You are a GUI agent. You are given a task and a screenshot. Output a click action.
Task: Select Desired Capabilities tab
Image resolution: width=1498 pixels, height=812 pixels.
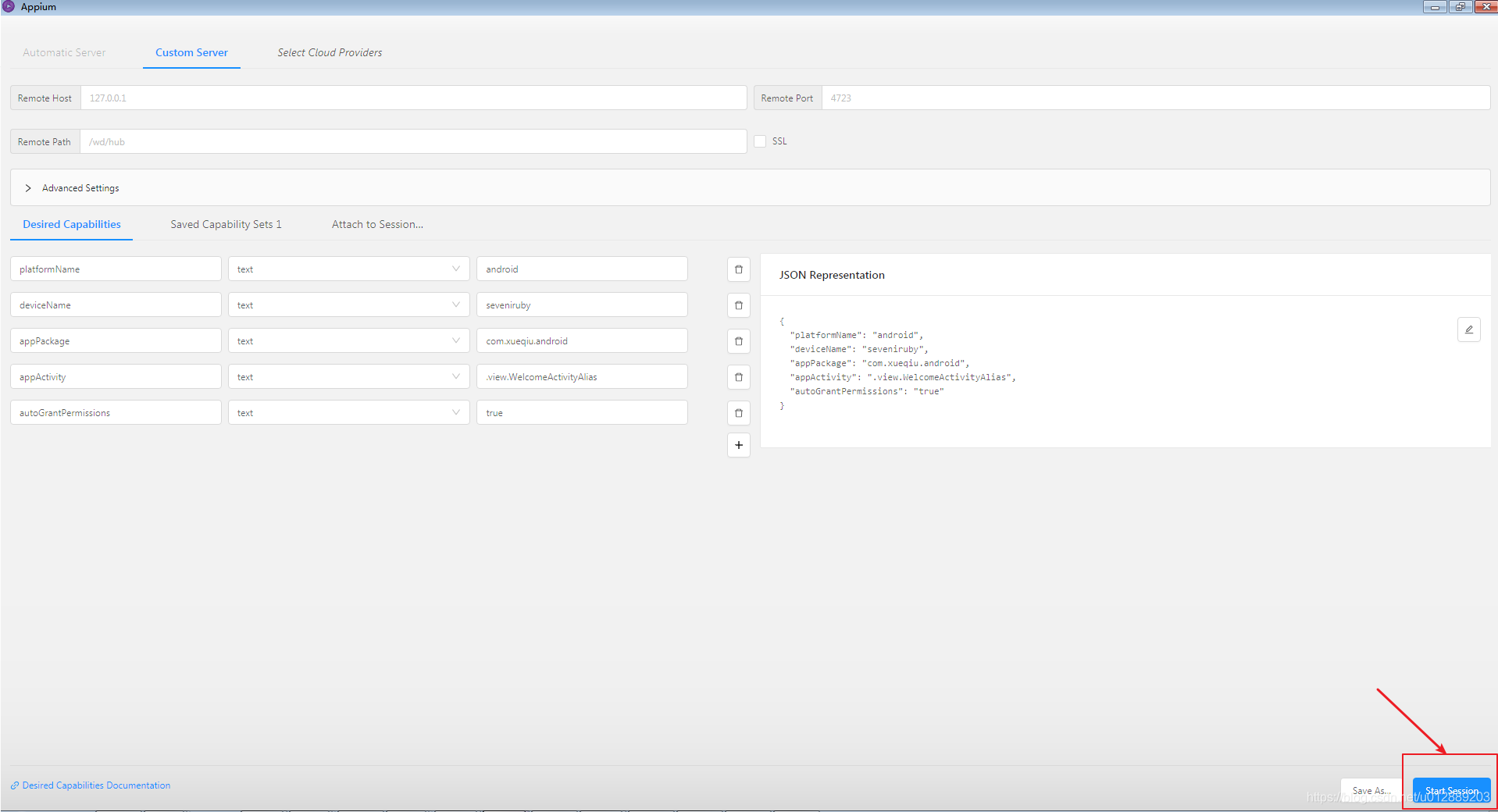coord(72,224)
